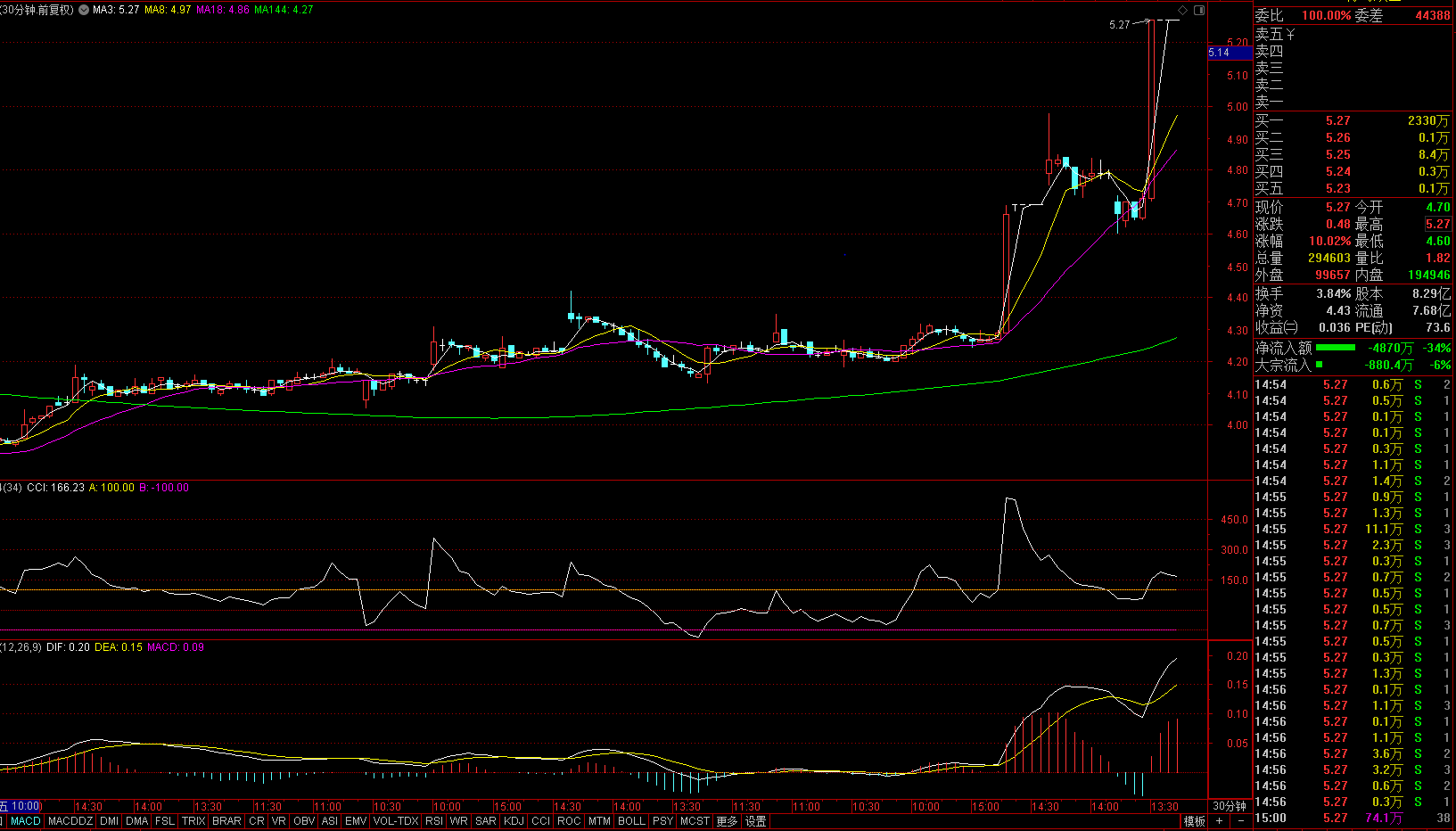Click the 委差 44388 value
1456x831 pixels.
pyautogui.click(x=1433, y=15)
